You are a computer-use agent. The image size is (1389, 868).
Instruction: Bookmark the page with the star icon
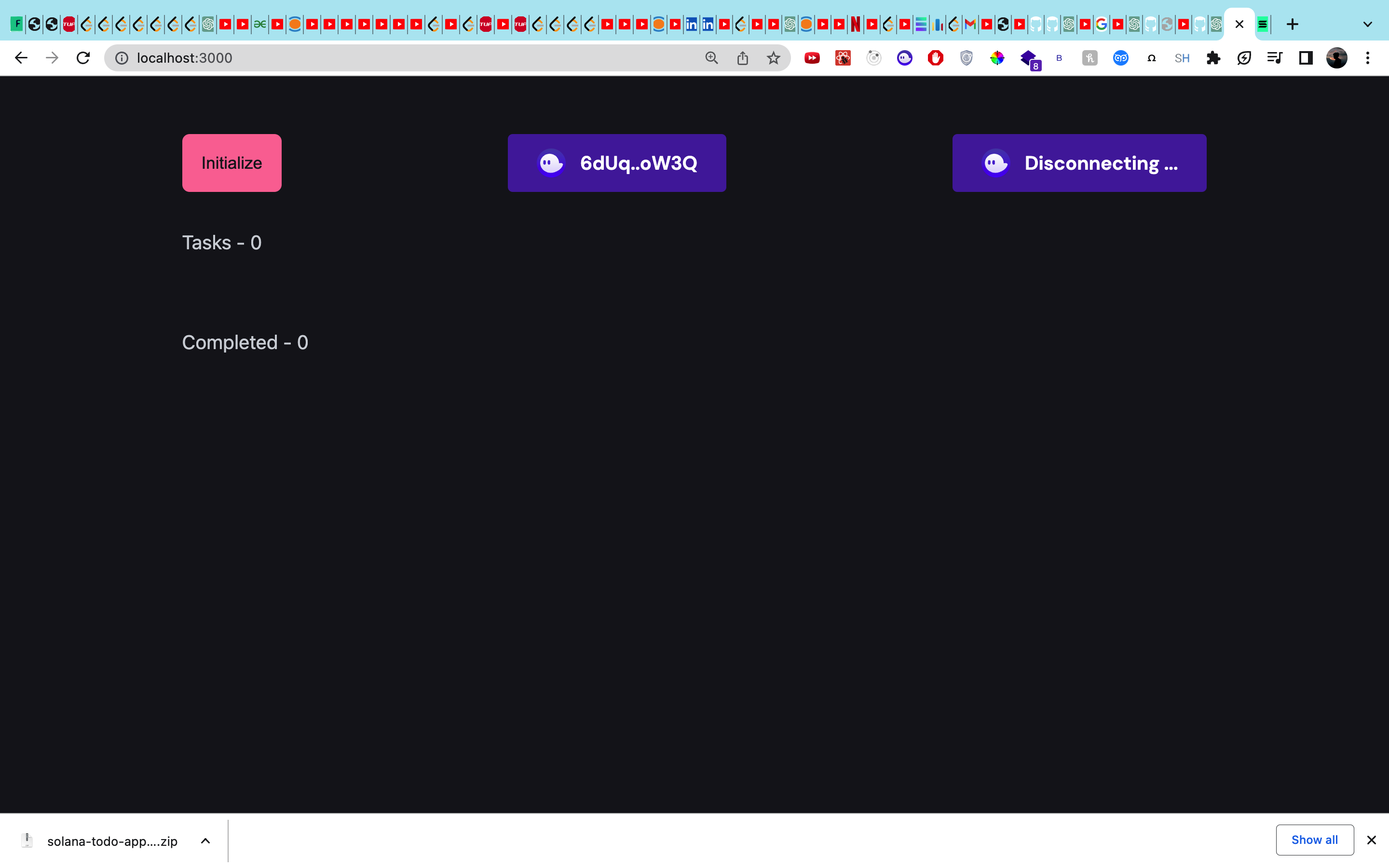tap(773, 57)
